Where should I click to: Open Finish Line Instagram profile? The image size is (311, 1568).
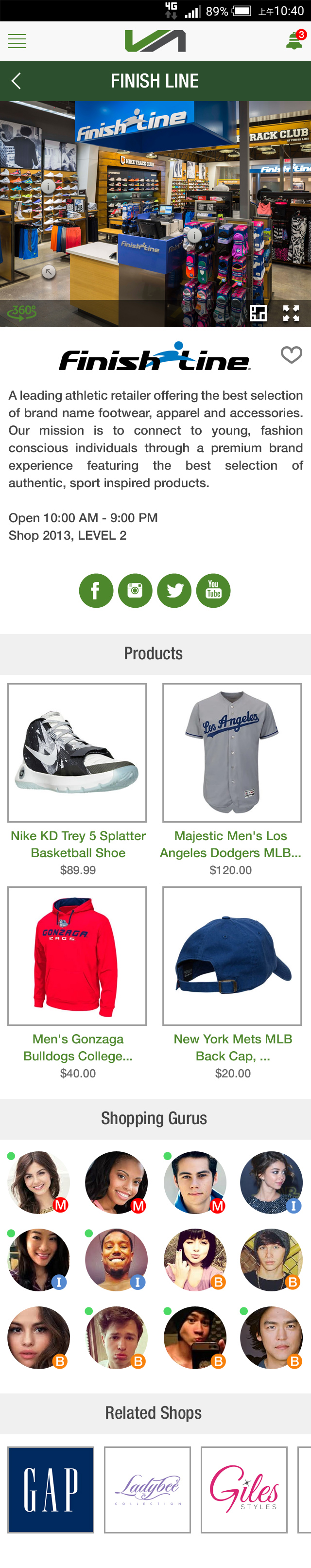point(135,590)
